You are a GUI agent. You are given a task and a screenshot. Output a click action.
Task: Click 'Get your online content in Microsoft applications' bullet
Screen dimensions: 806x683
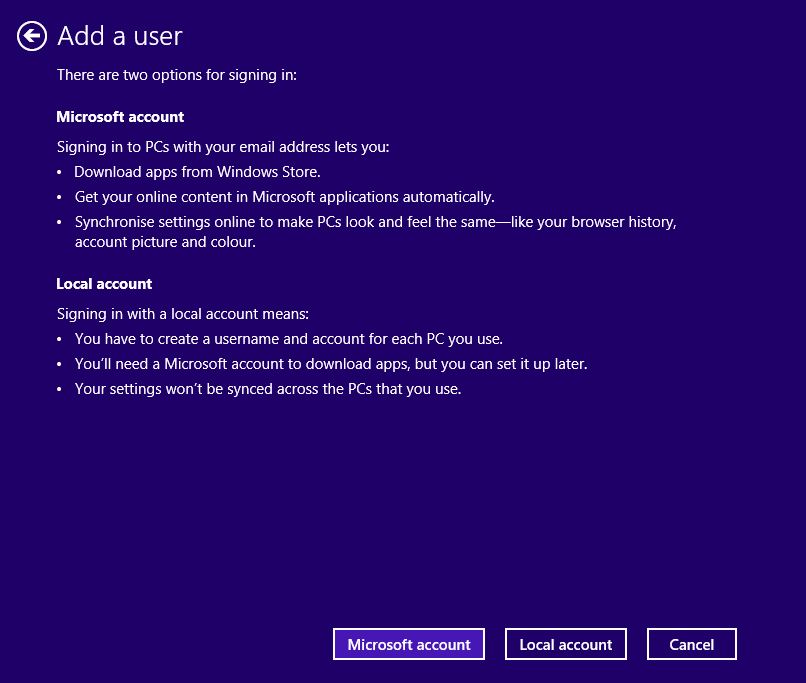(285, 197)
